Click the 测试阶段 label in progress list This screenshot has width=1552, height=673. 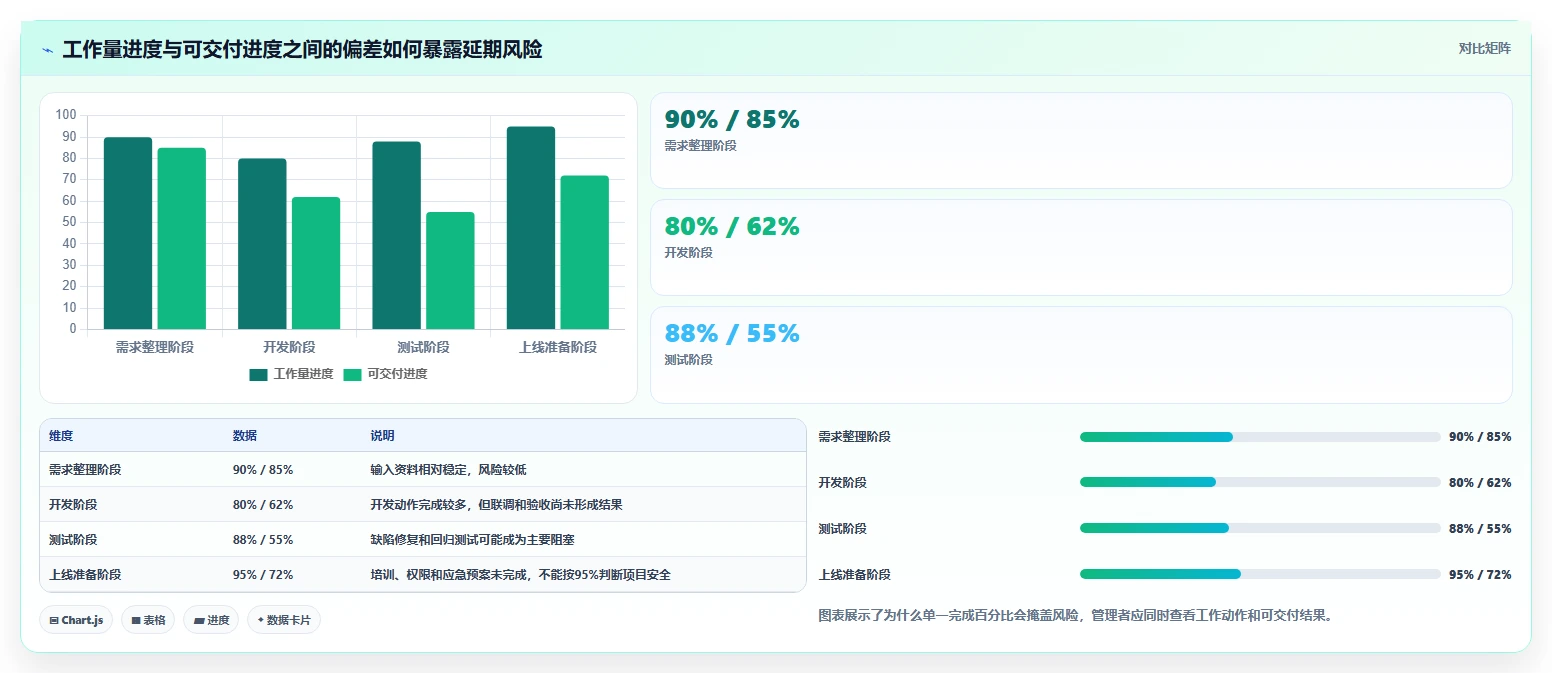click(x=843, y=528)
